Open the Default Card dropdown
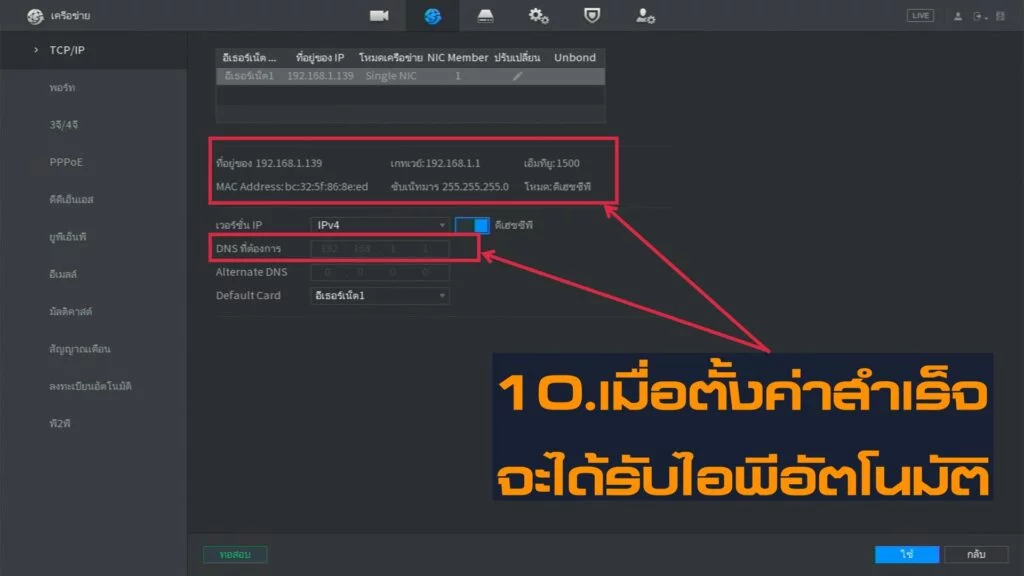Image resolution: width=1024 pixels, height=576 pixels. [x=380, y=296]
